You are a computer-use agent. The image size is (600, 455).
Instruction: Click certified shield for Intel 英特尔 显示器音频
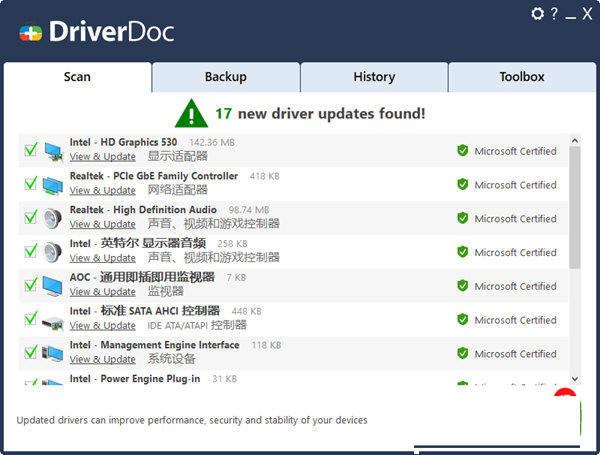pos(463,252)
